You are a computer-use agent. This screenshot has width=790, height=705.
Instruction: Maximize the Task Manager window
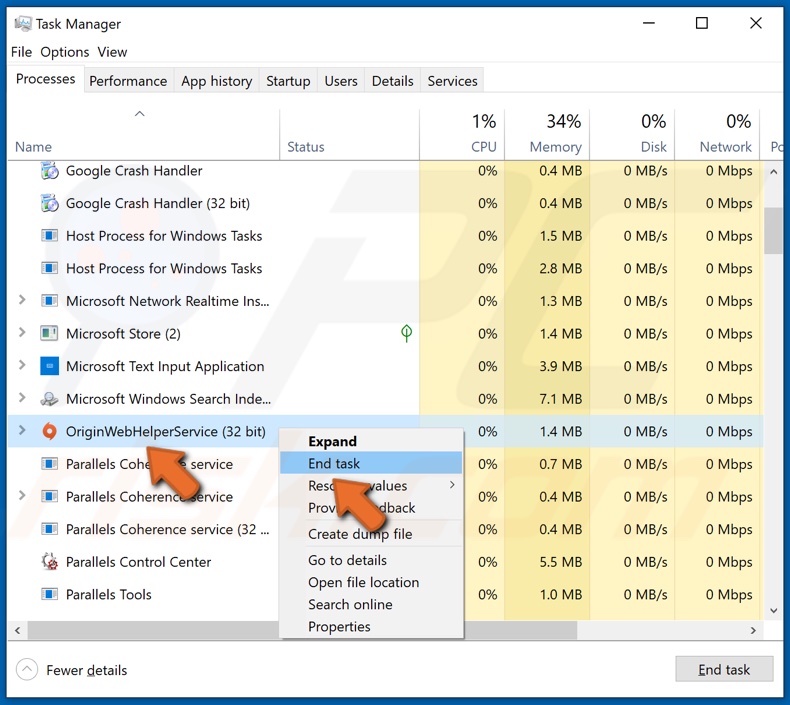click(702, 23)
